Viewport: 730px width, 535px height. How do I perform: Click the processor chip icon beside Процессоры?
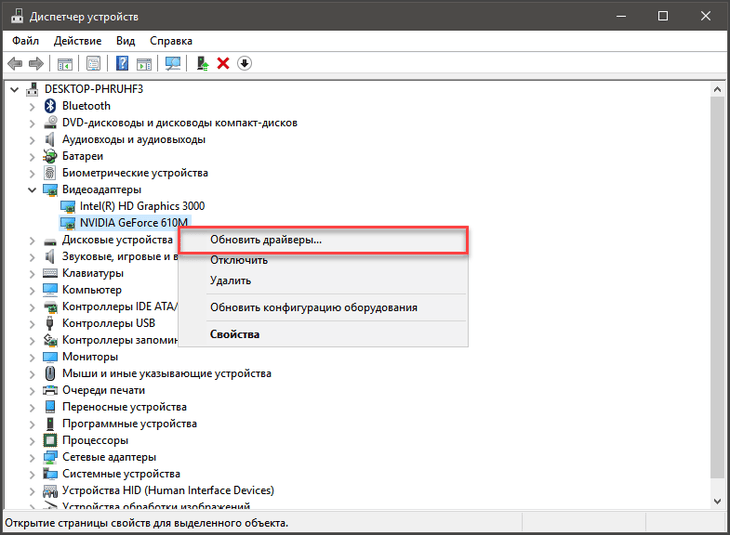(x=50, y=440)
